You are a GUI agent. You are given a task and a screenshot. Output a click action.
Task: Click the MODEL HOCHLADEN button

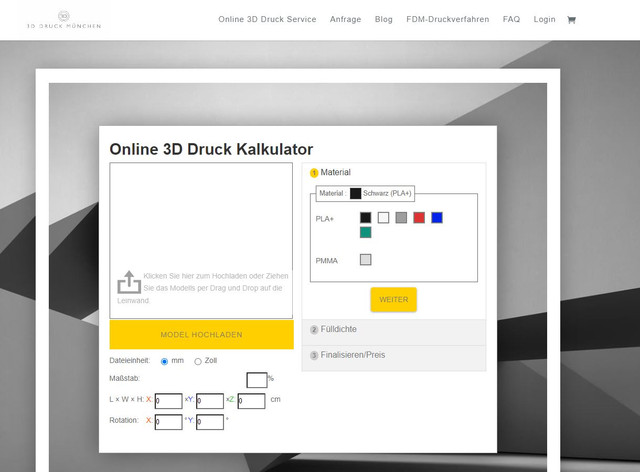(x=202, y=334)
